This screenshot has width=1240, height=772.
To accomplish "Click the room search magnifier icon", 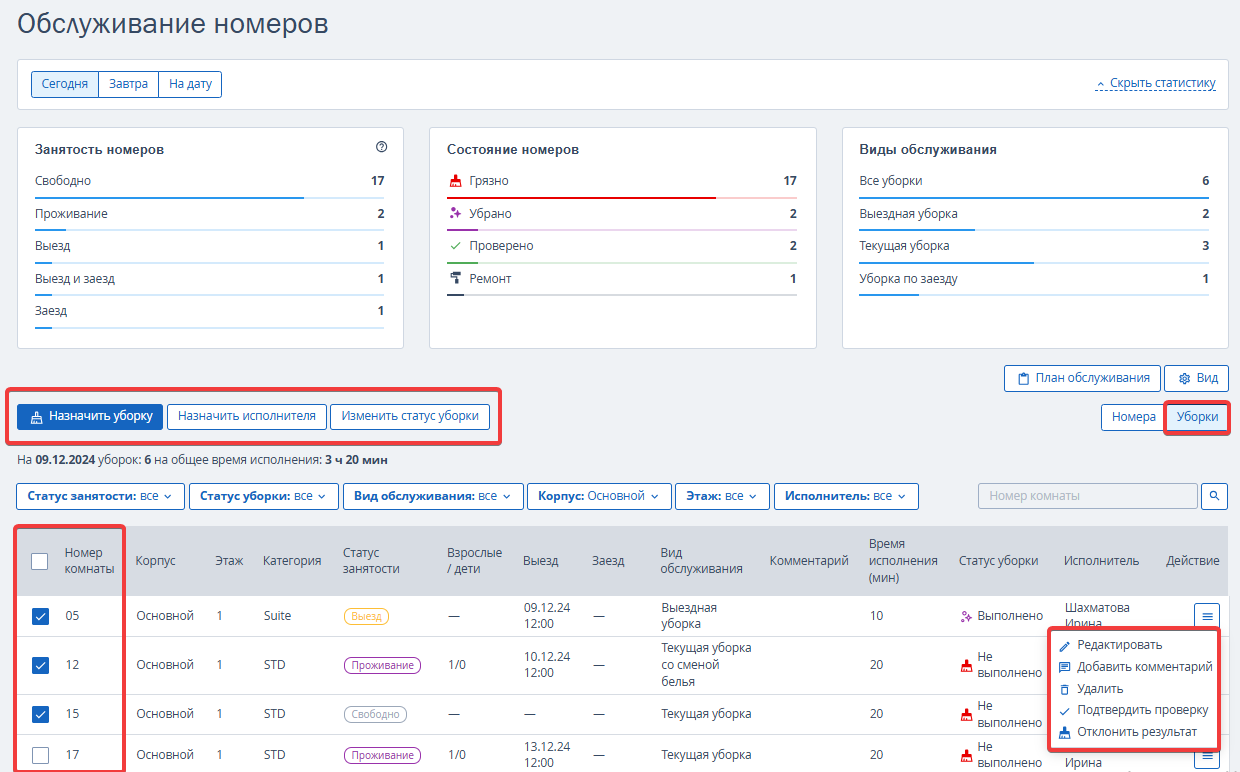I will click(1214, 496).
